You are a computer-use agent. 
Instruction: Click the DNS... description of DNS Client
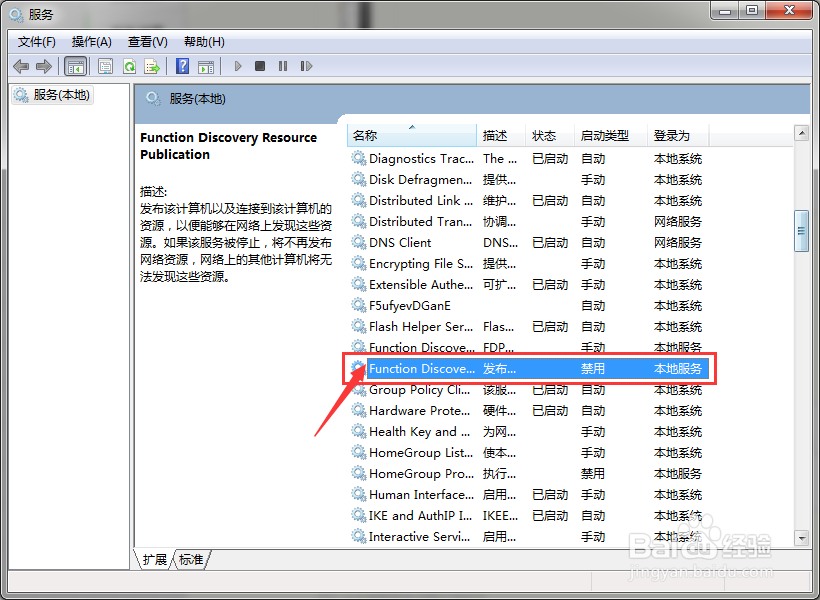(500, 242)
